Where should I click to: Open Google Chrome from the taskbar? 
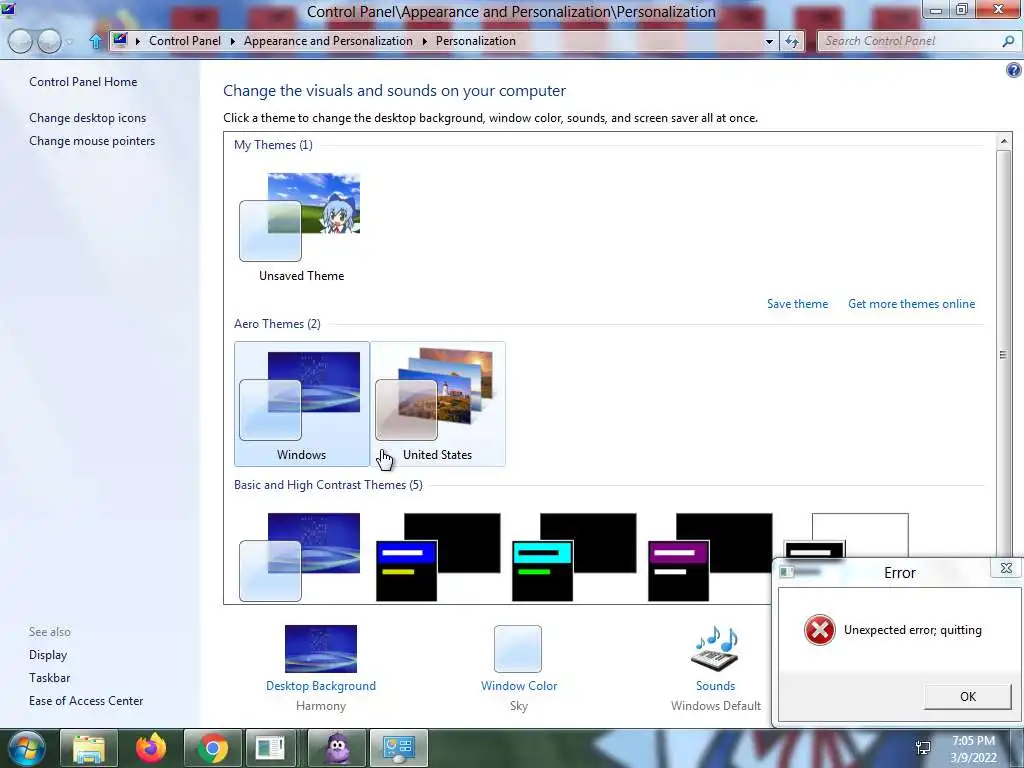coord(212,748)
